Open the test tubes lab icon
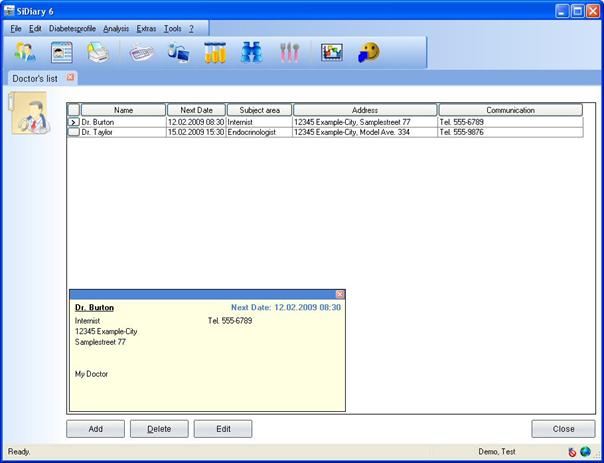This screenshot has height=463, width=604. tap(215, 53)
